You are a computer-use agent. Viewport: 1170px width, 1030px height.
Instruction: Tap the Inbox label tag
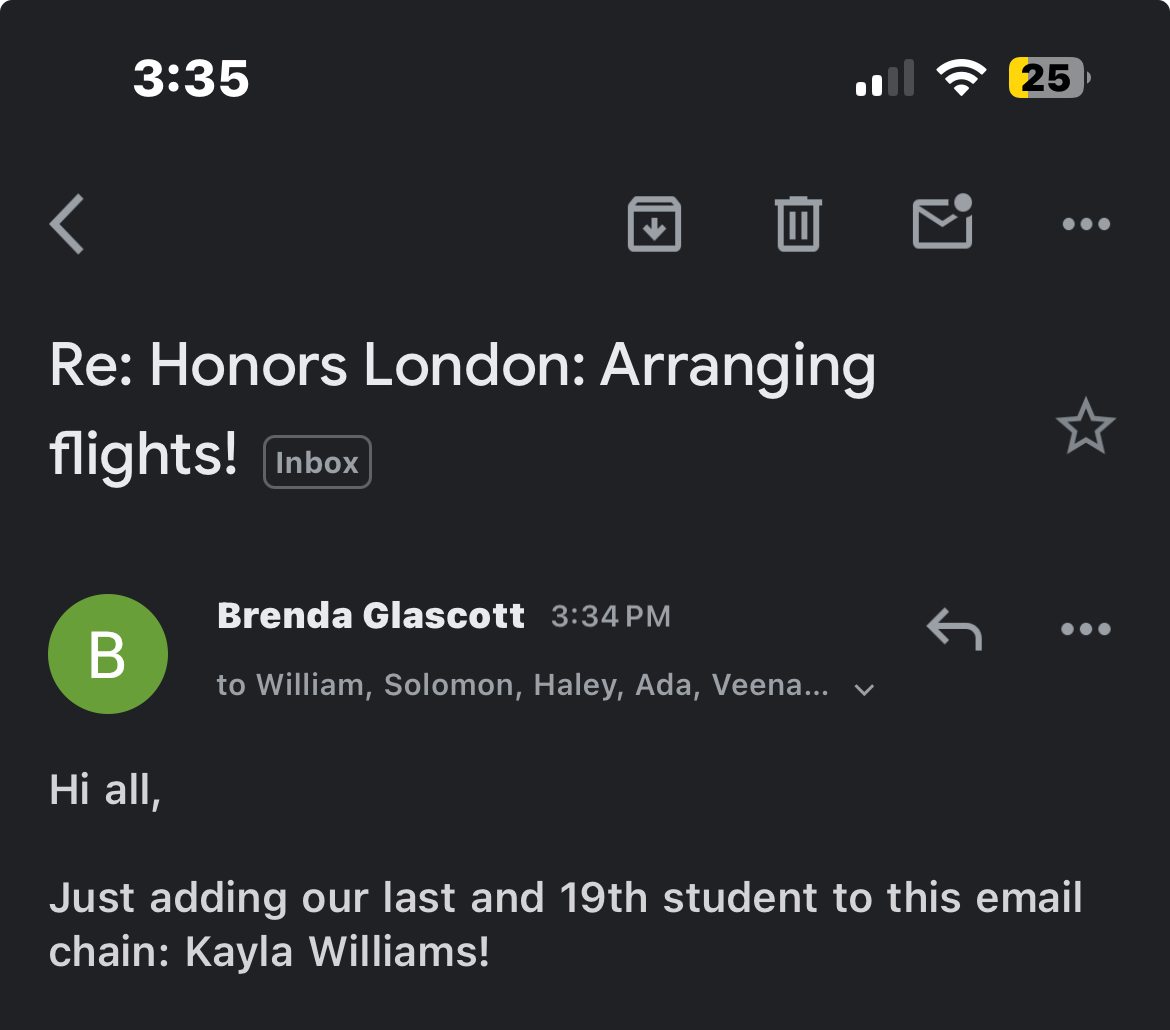pyautogui.click(x=317, y=462)
